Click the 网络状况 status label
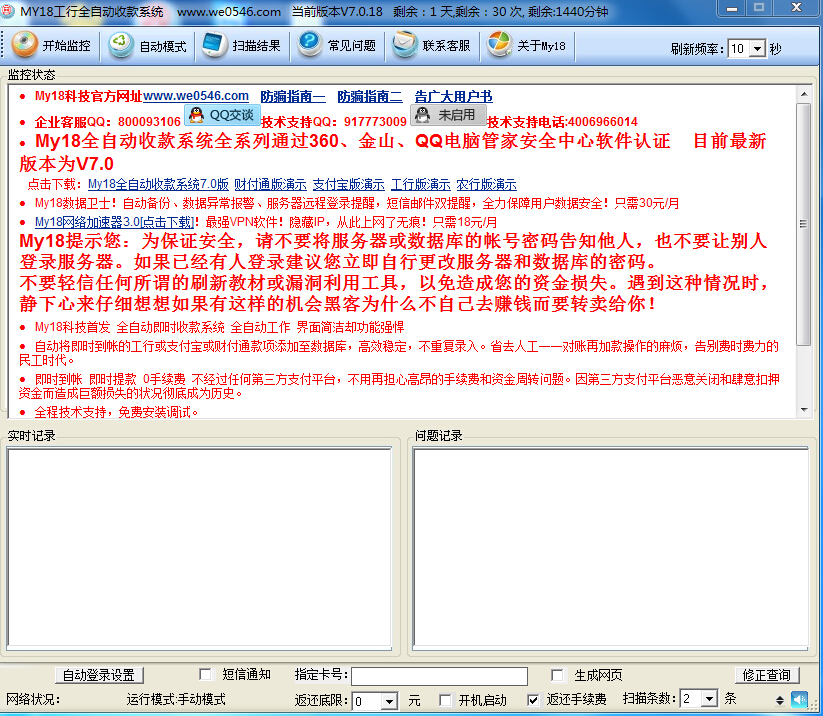 click(x=33, y=699)
